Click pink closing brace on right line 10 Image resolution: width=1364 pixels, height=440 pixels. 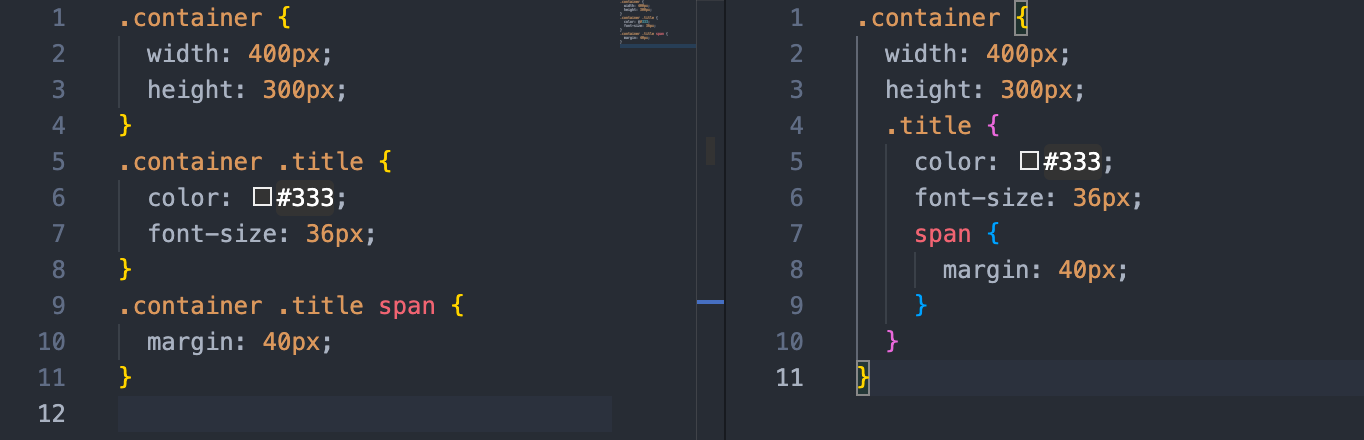click(x=892, y=342)
